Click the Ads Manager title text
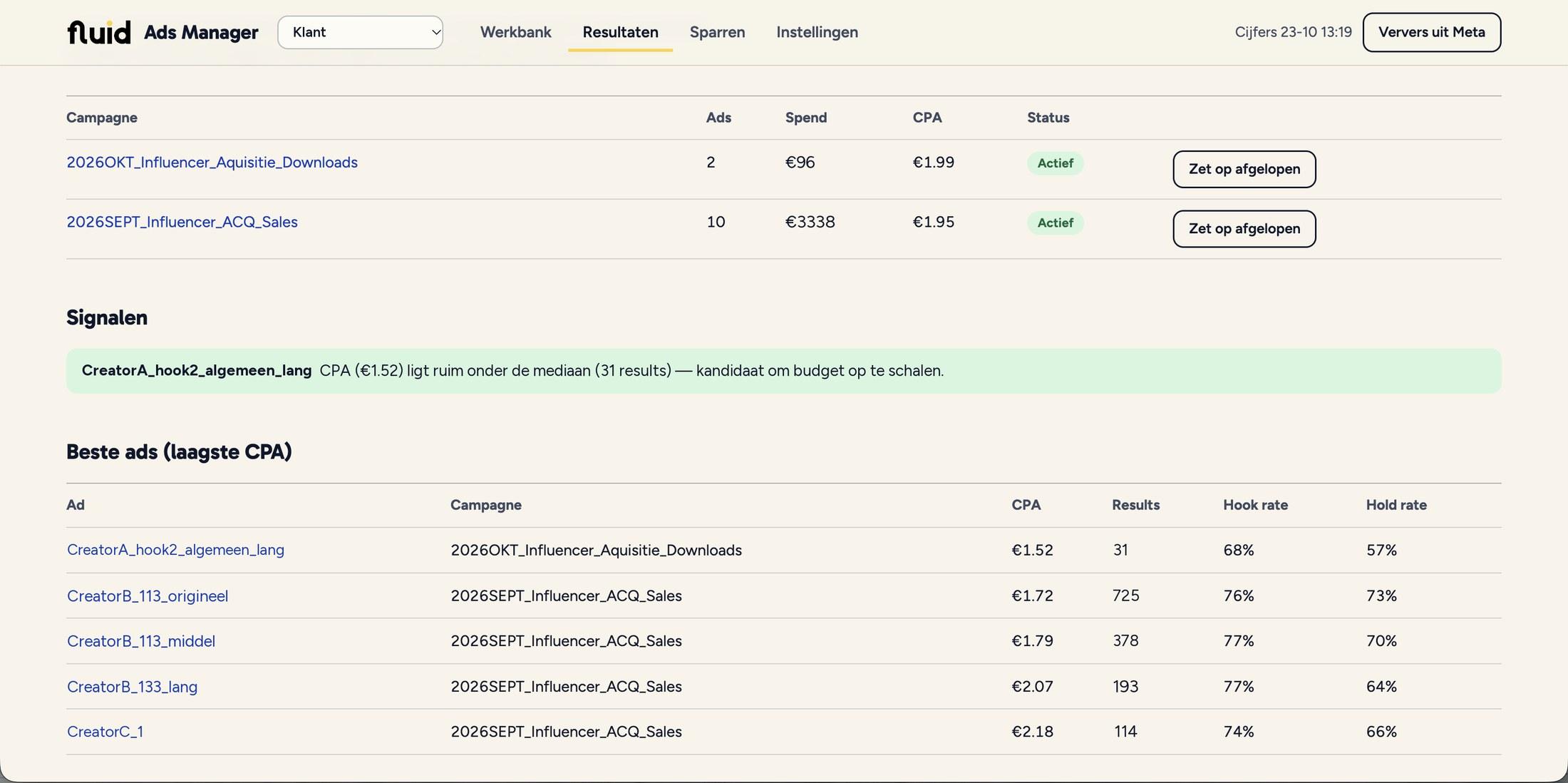 (201, 32)
